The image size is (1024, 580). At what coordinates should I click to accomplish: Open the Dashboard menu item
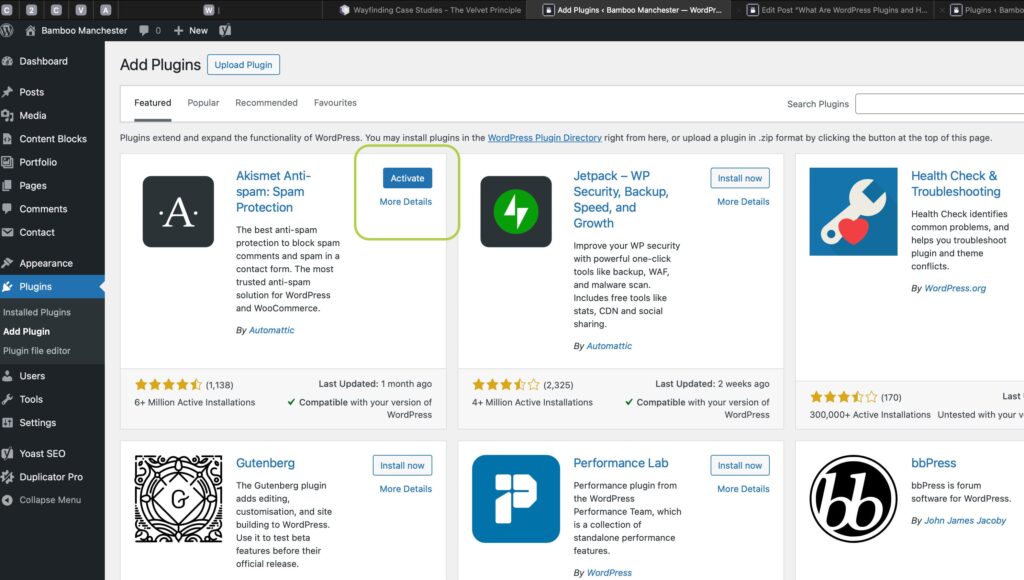click(x=43, y=61)
